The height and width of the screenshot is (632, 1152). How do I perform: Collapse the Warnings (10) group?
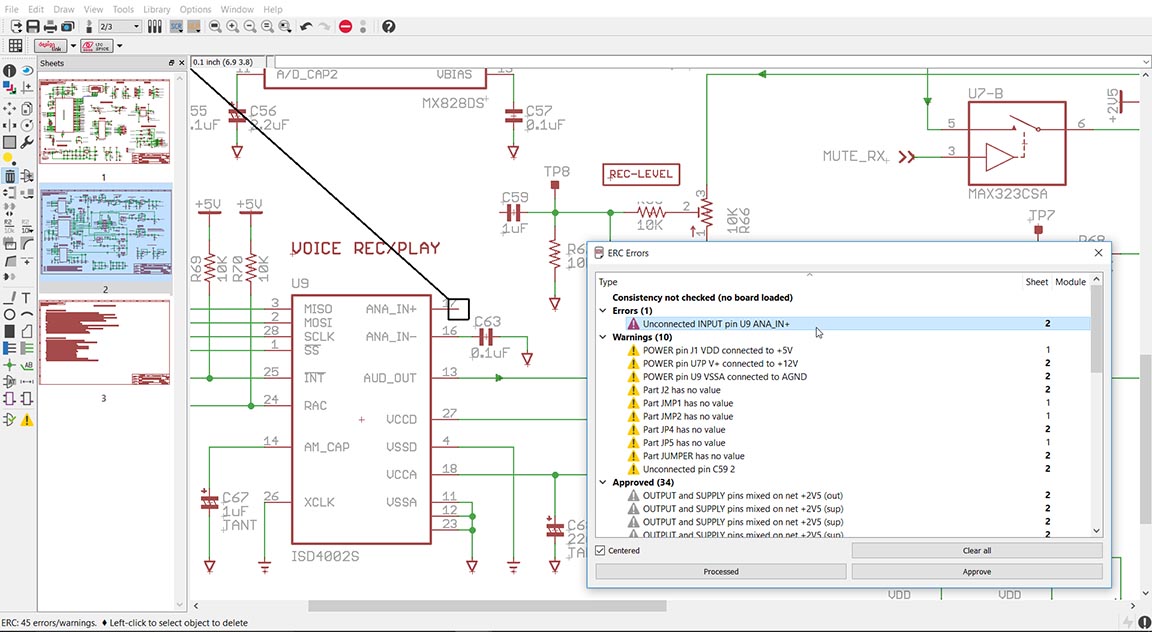pyautogui.click(x=604, y=338)
